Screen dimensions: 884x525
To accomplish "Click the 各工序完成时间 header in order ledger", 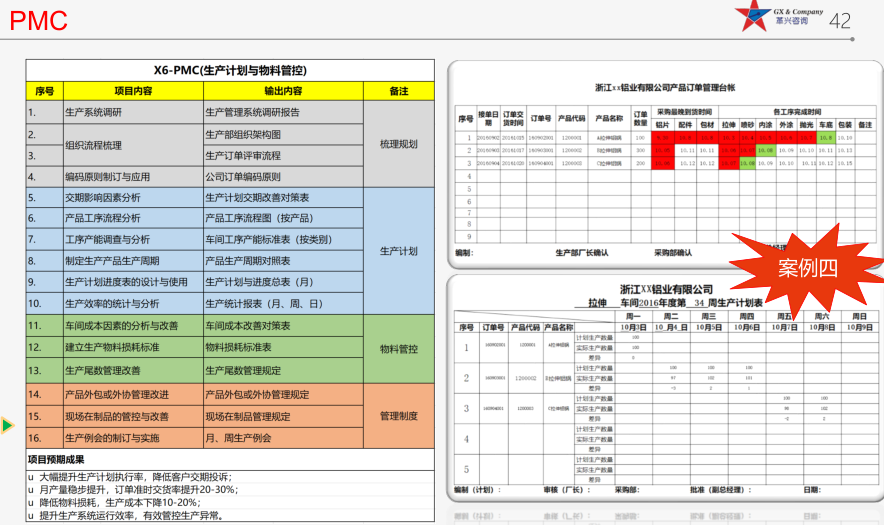I will point(797,112).
